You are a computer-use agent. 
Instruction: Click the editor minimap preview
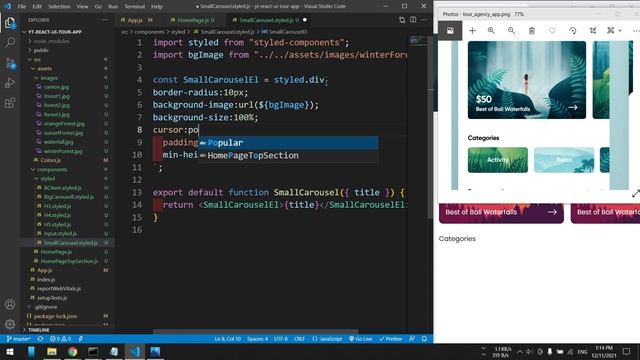419,41
